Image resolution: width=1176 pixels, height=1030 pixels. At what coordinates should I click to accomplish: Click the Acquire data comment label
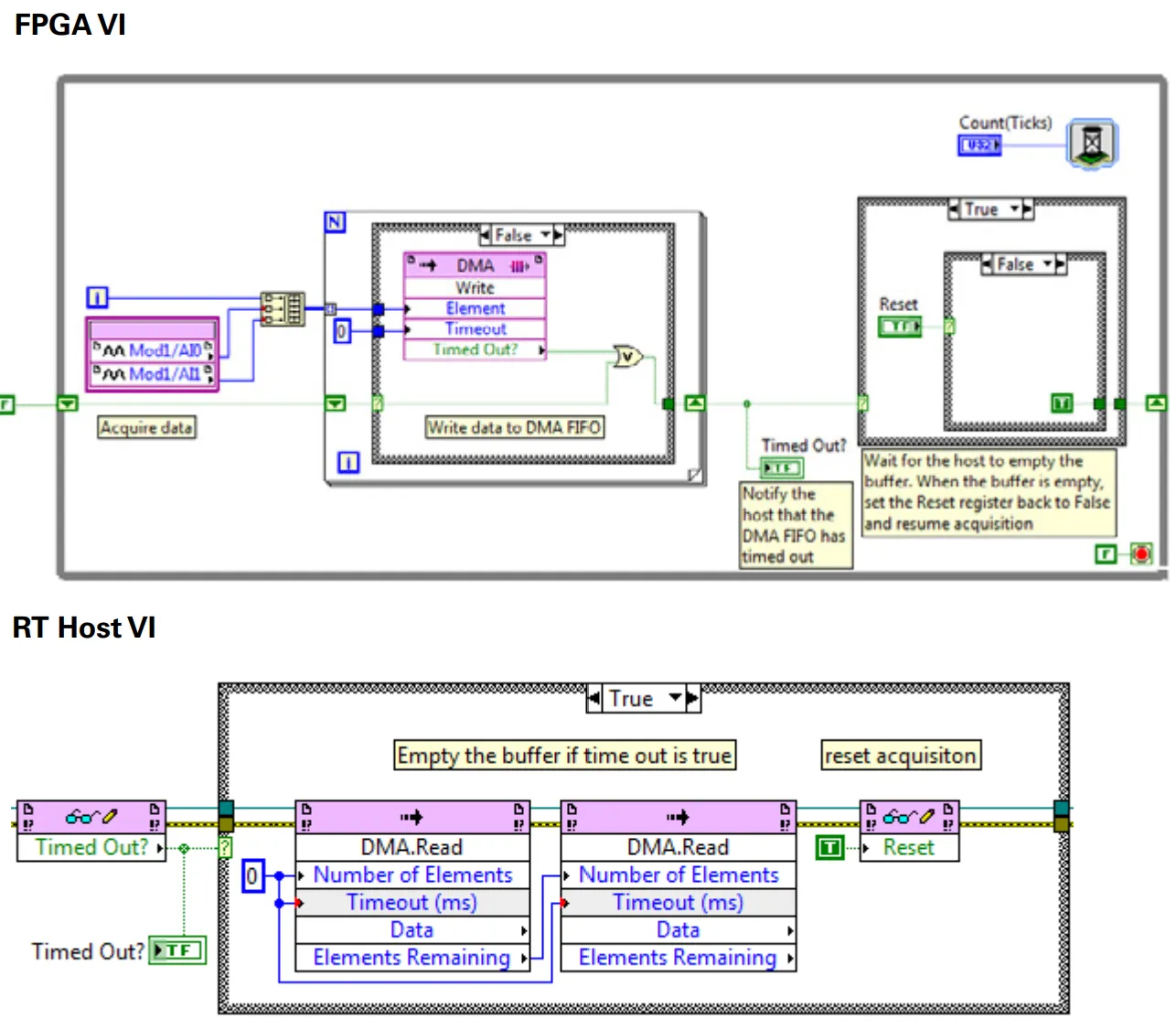(146, 427)
